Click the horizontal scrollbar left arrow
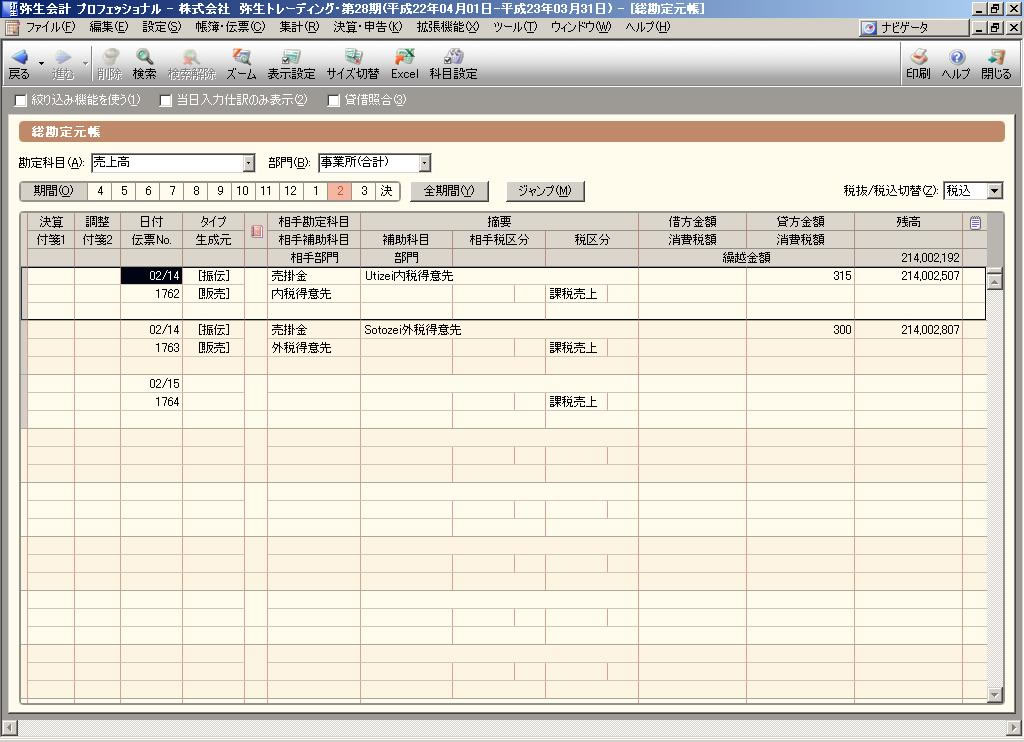 coord(9,727)
